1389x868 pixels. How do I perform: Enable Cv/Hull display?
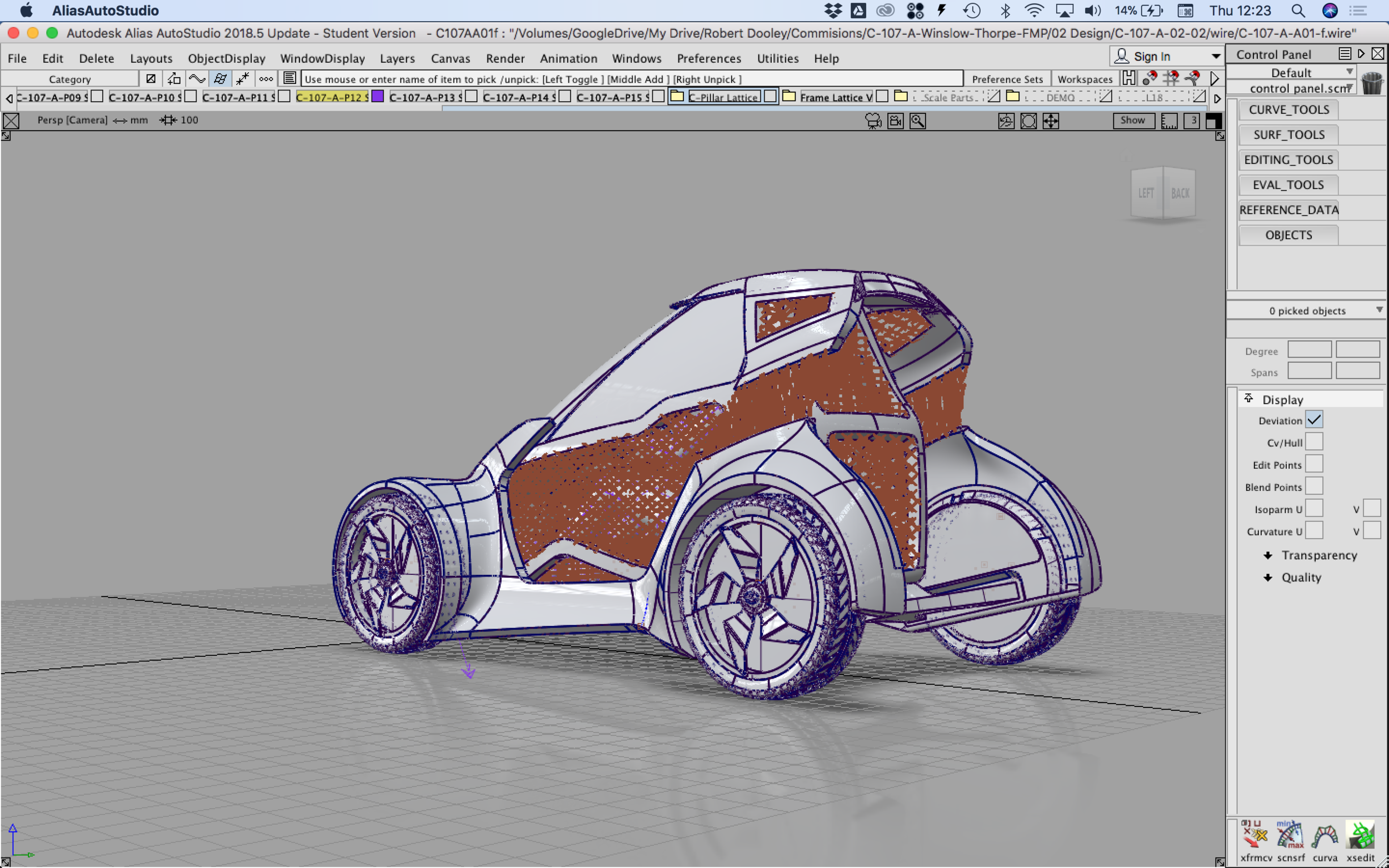point(1316,441)
